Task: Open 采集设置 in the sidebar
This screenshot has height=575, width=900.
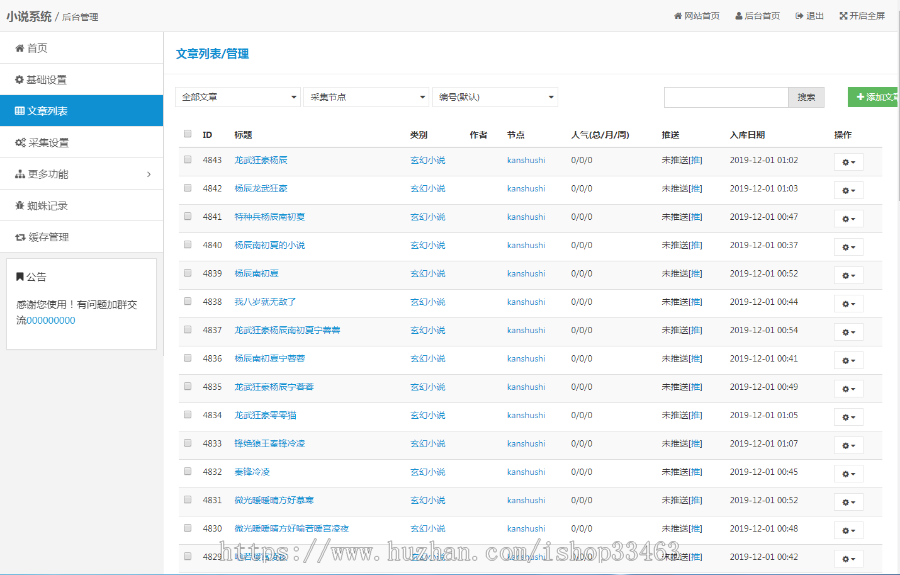Action: click(x=82, y=142)
